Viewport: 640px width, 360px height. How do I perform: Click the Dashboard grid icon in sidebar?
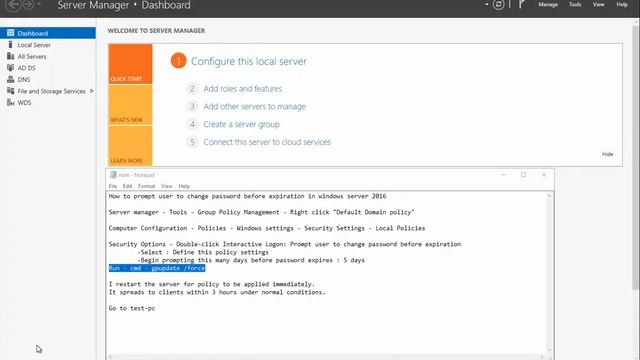pos(11,33)
